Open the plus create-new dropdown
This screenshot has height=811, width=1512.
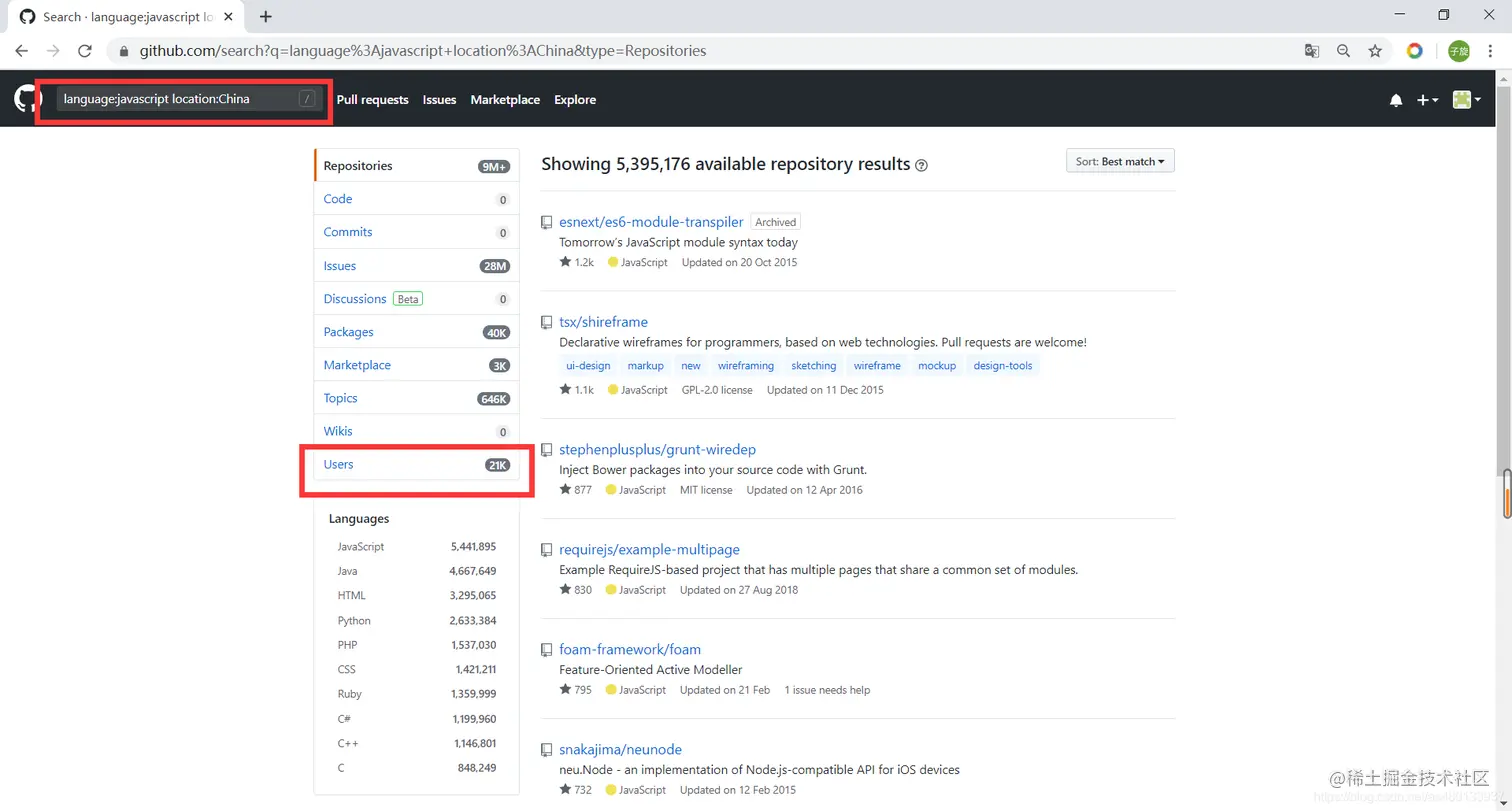click(x=1427, y=100)
